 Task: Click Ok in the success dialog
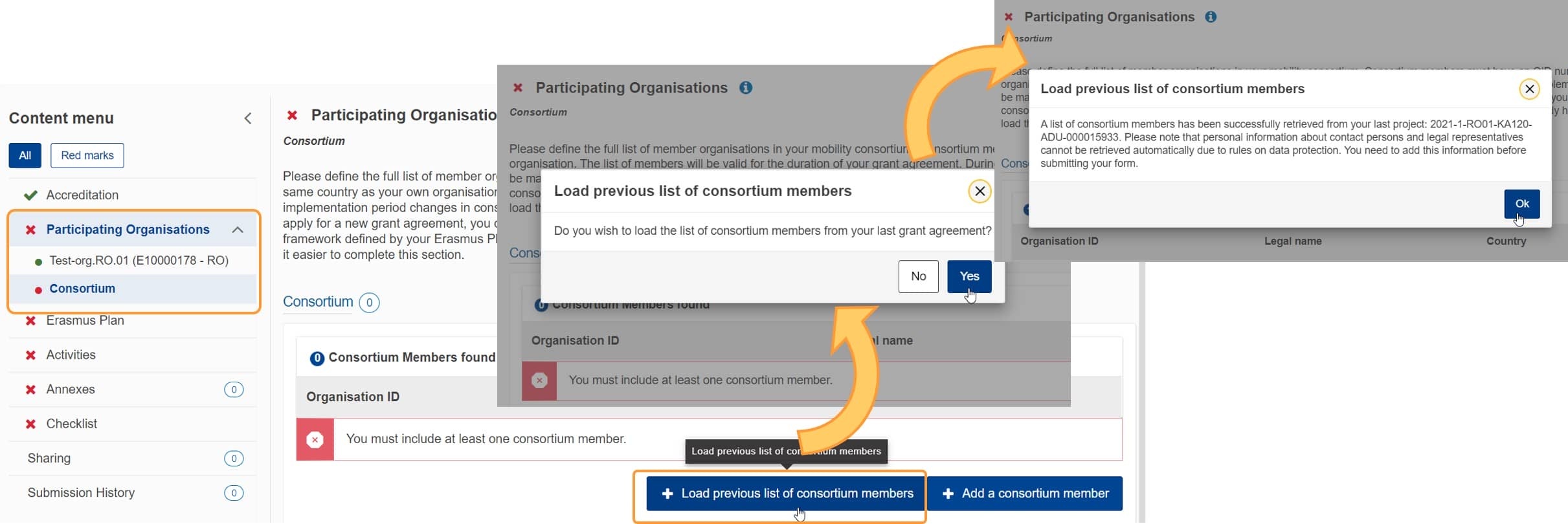pos(1521,204)
